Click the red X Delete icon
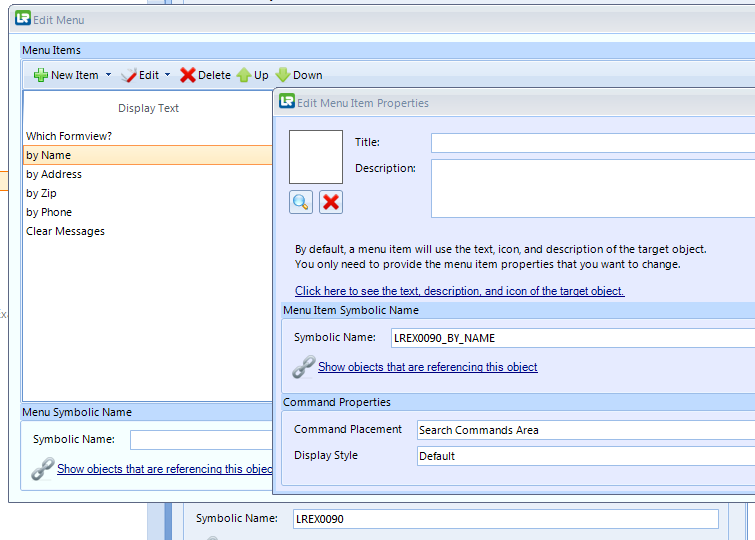Viewport: 755px width, 540px height. (x=187, y=75)
